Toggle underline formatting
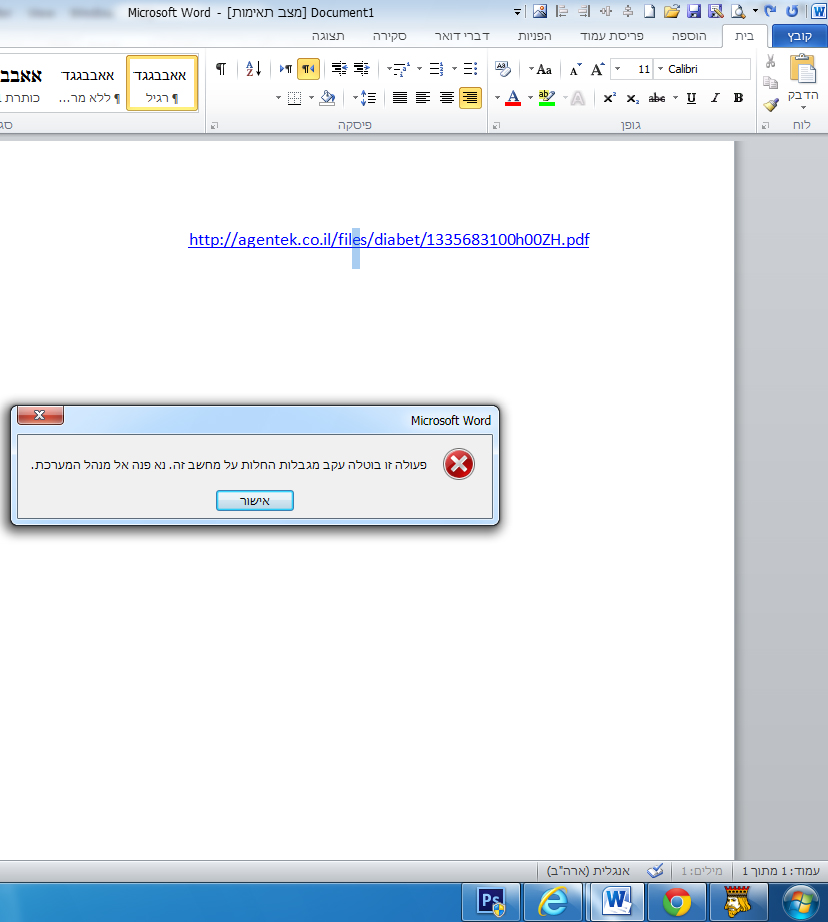Viewport: 828px width, 922px height. [692, 98]
